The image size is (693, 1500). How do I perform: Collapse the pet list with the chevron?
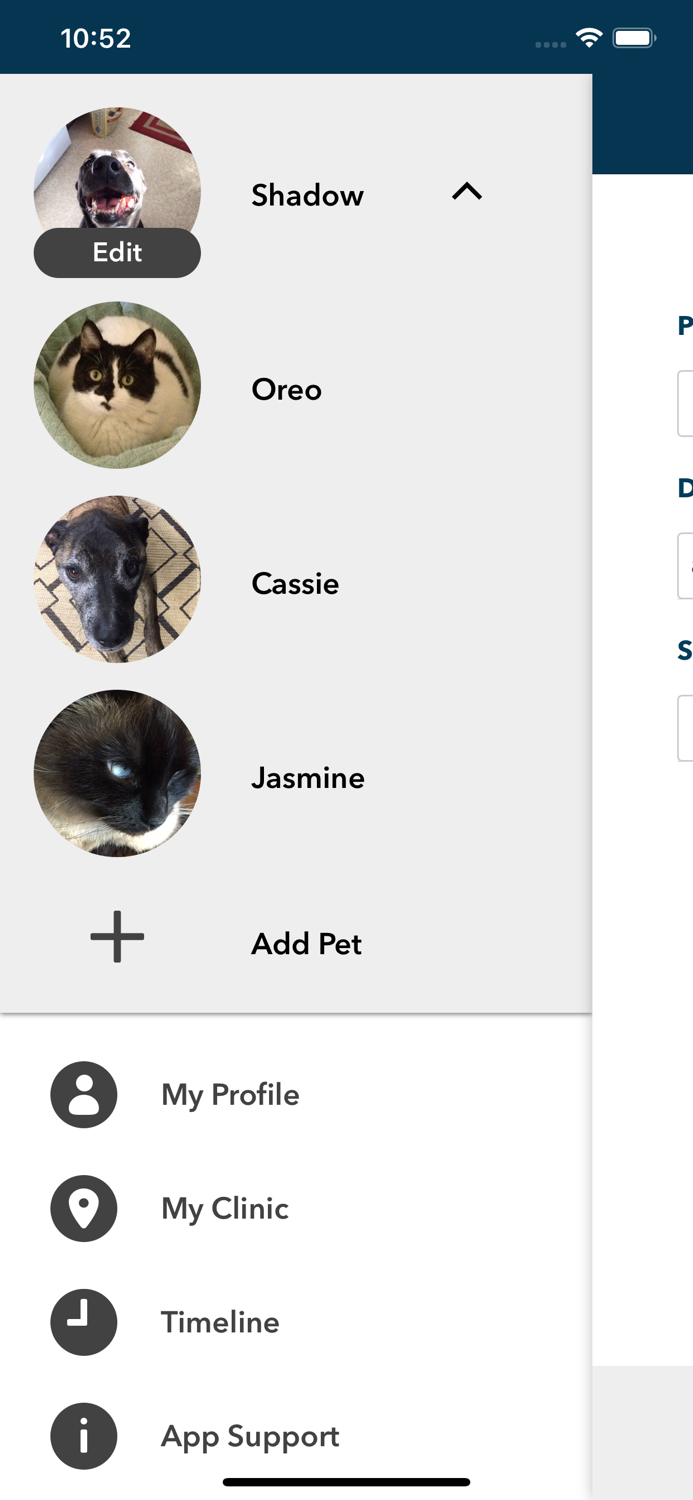coord(466,192)
